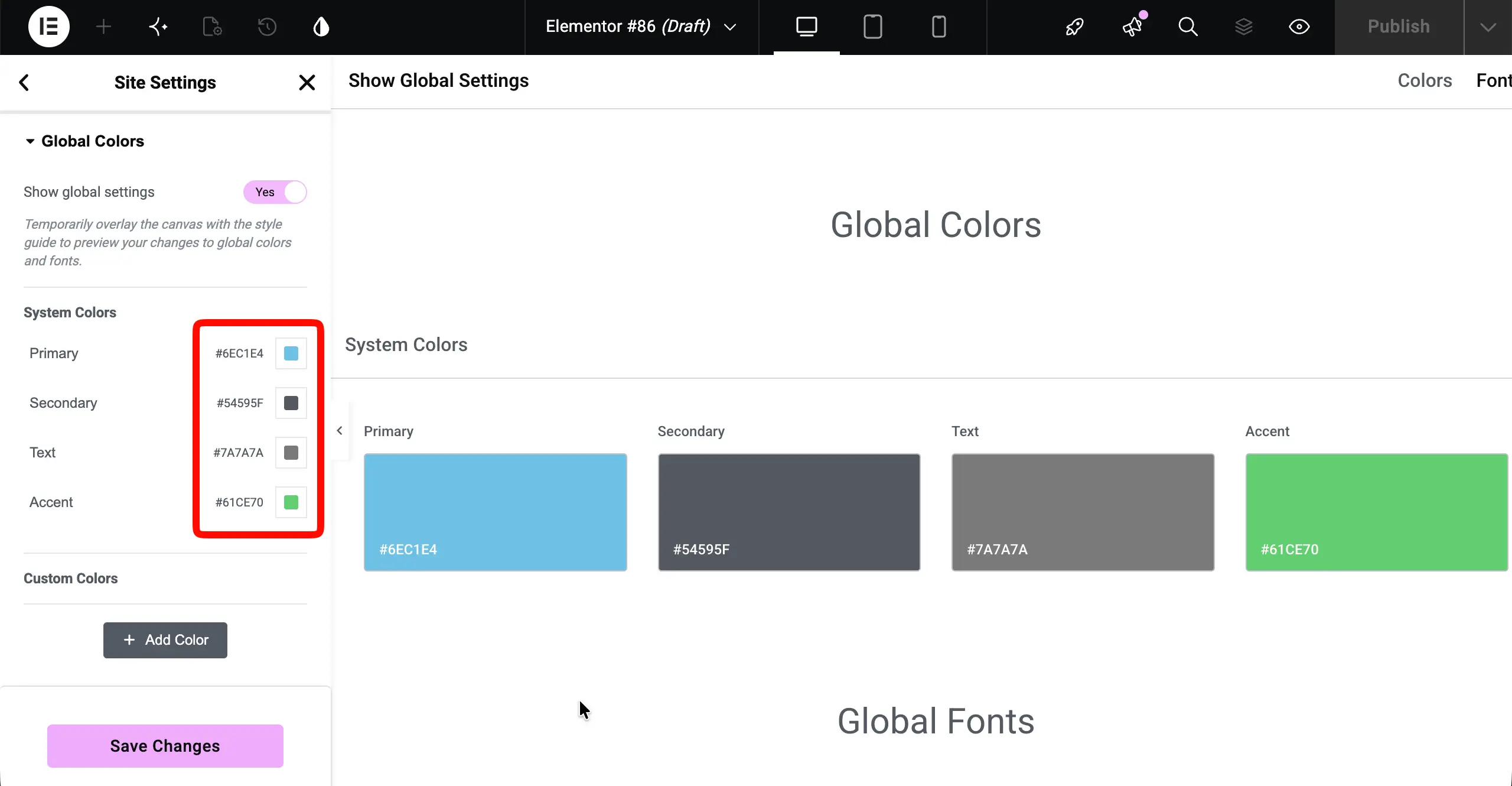Click the Add Element plus icon
This screenshot has width=1512, height=786.
click(x=103, y=27)
